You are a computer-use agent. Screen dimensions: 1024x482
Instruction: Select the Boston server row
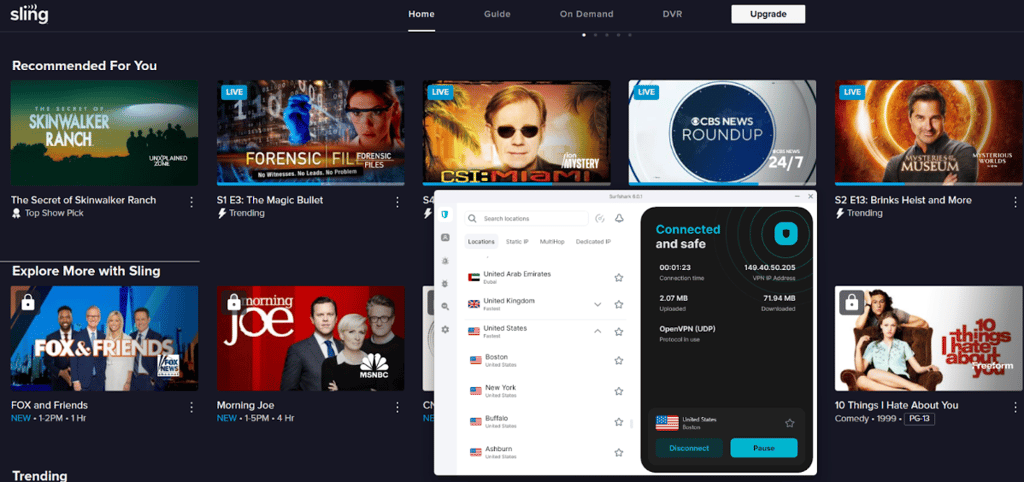coord(546,361)
